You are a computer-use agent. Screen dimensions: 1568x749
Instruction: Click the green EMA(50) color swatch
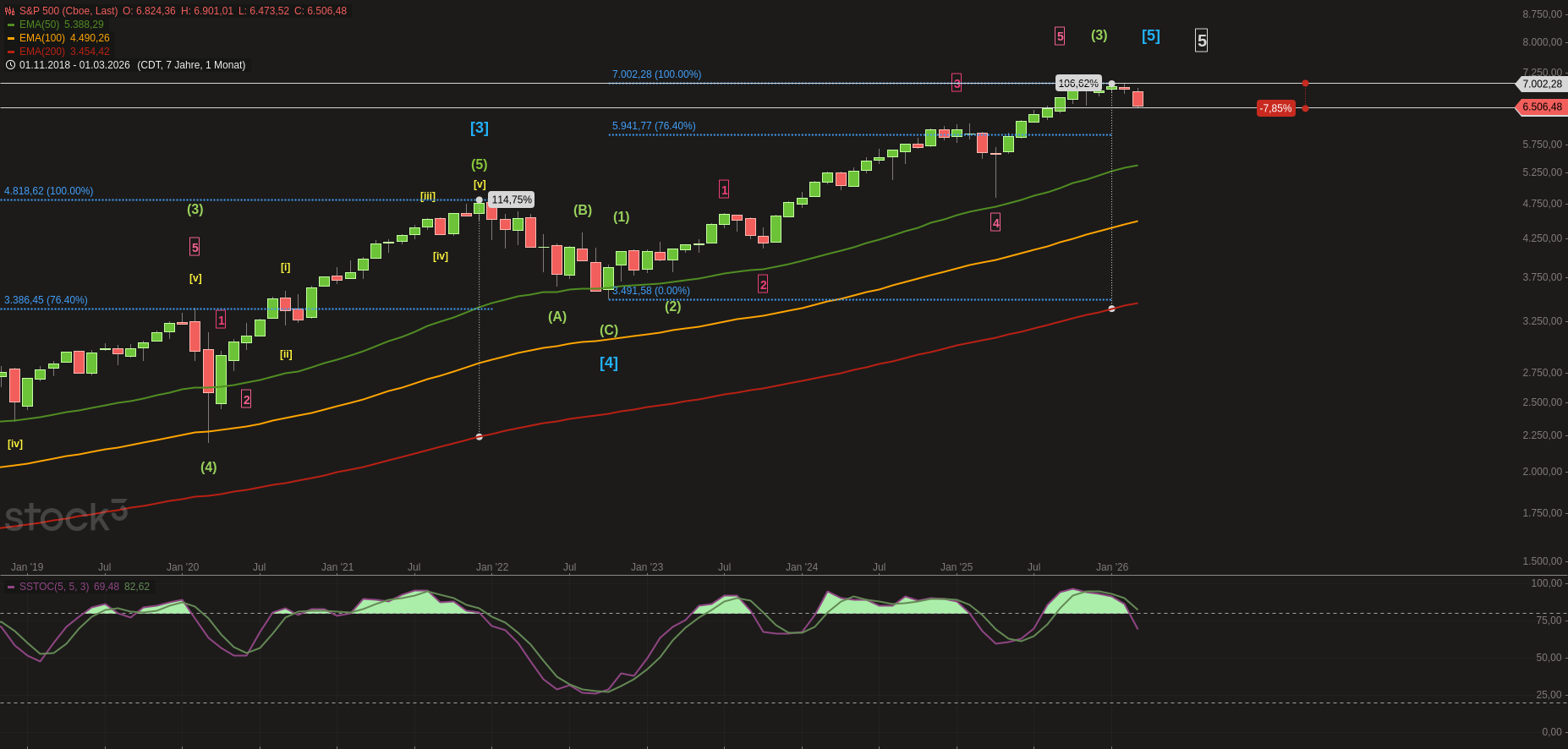click(11, 25)
